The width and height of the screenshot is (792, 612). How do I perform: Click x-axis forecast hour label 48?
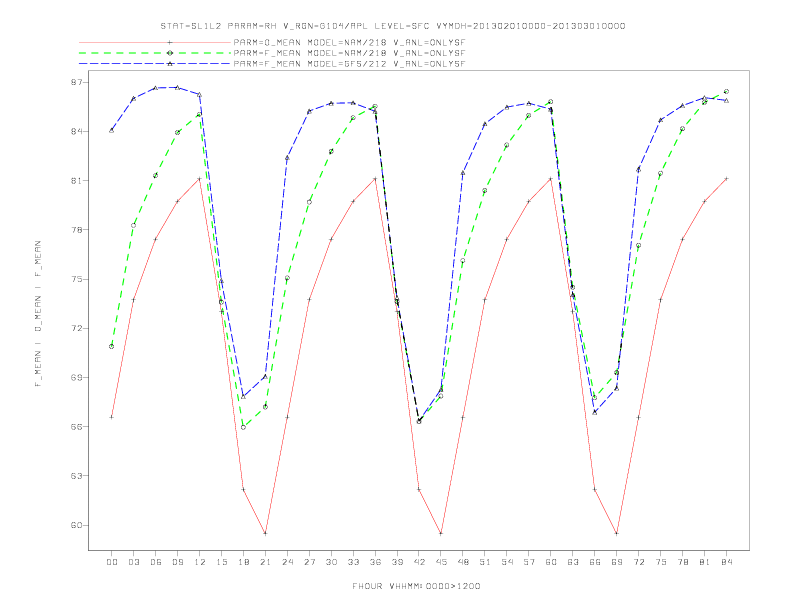click(463, 562)
